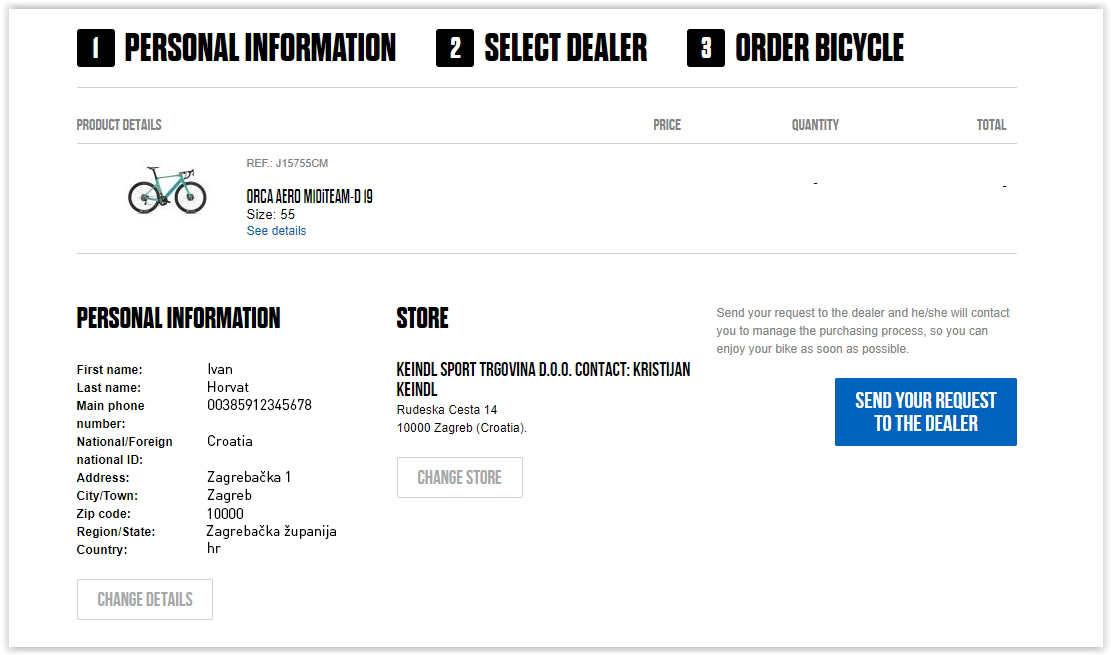The height and width of the screenshot is (655, 1111).
Task: Click the phone number 00385912345678
Action: [x=259, y=405]
